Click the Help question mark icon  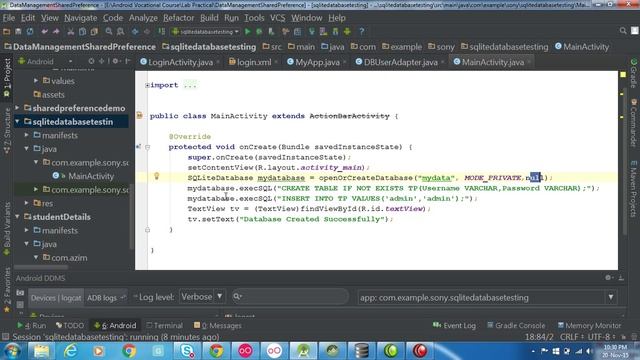[362, 31]
